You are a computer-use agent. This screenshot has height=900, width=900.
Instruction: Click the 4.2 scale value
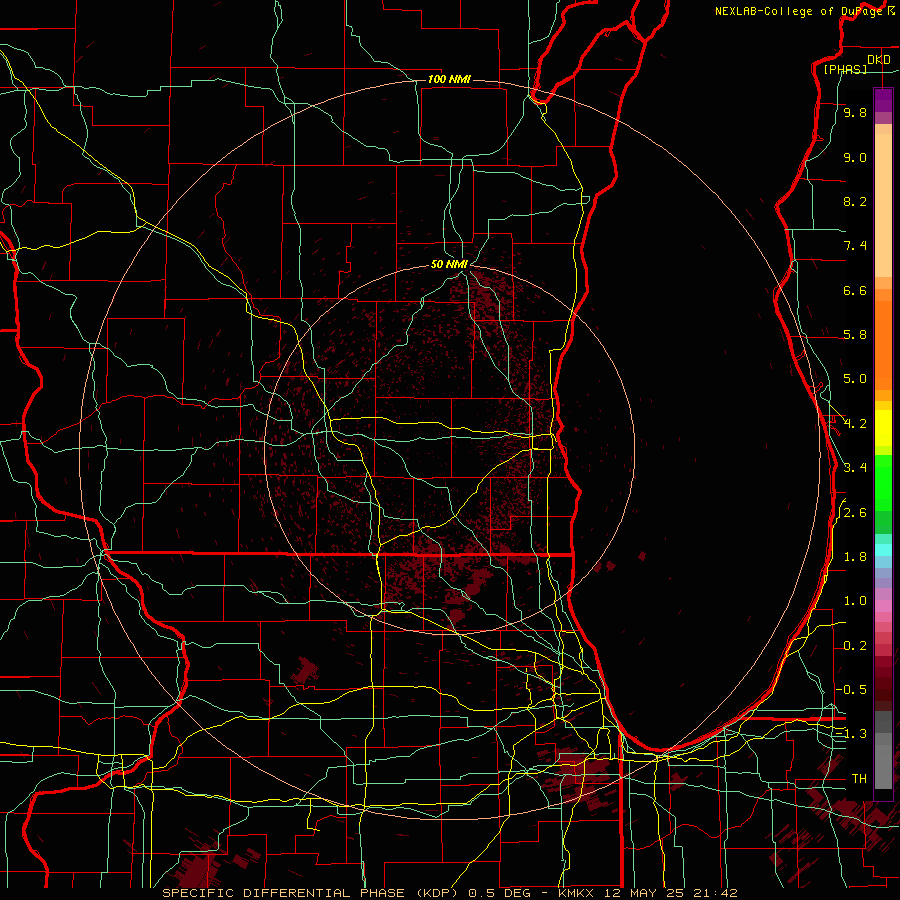tap(855, 424)
